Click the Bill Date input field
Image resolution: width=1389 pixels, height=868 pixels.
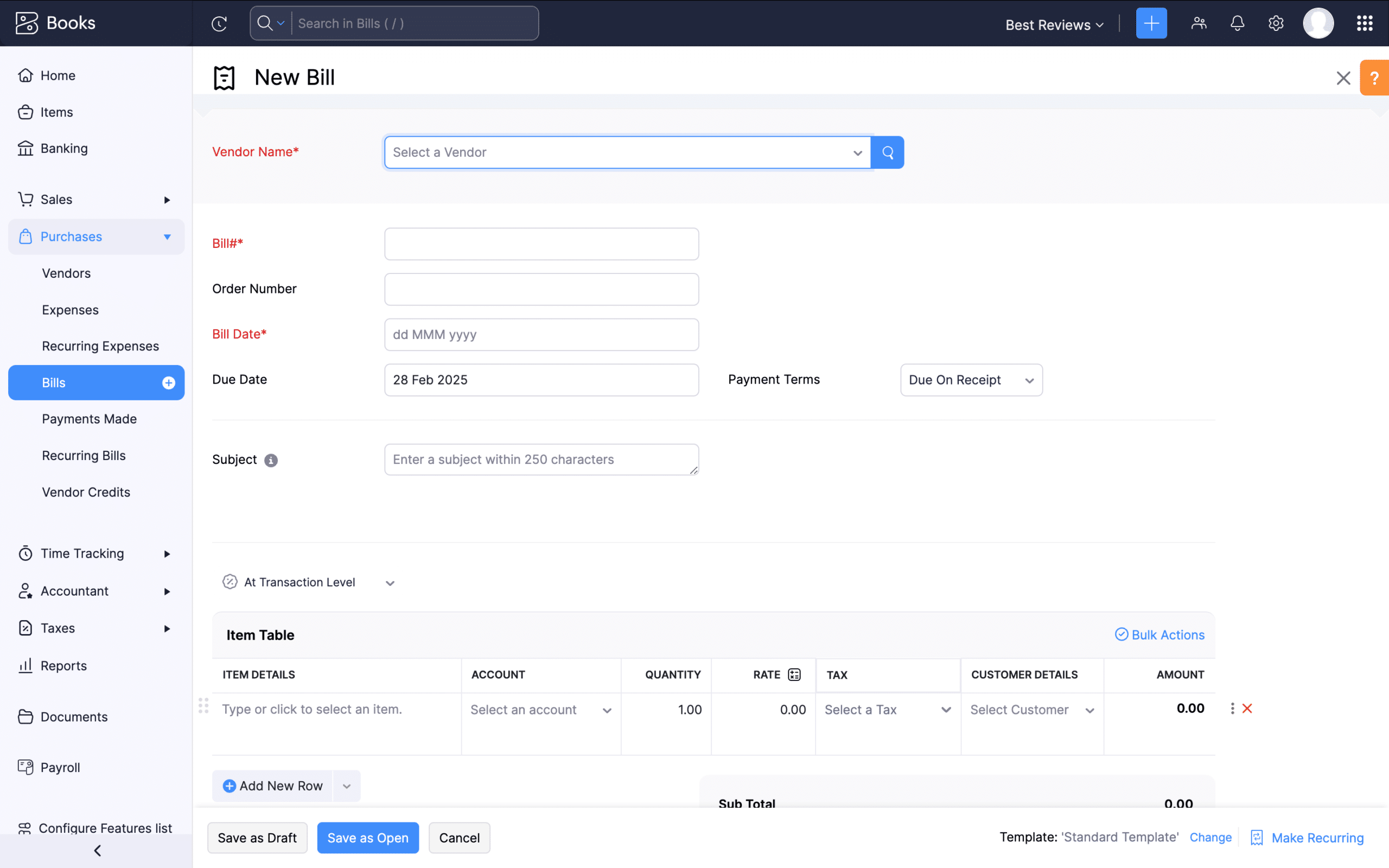point(540,335)
